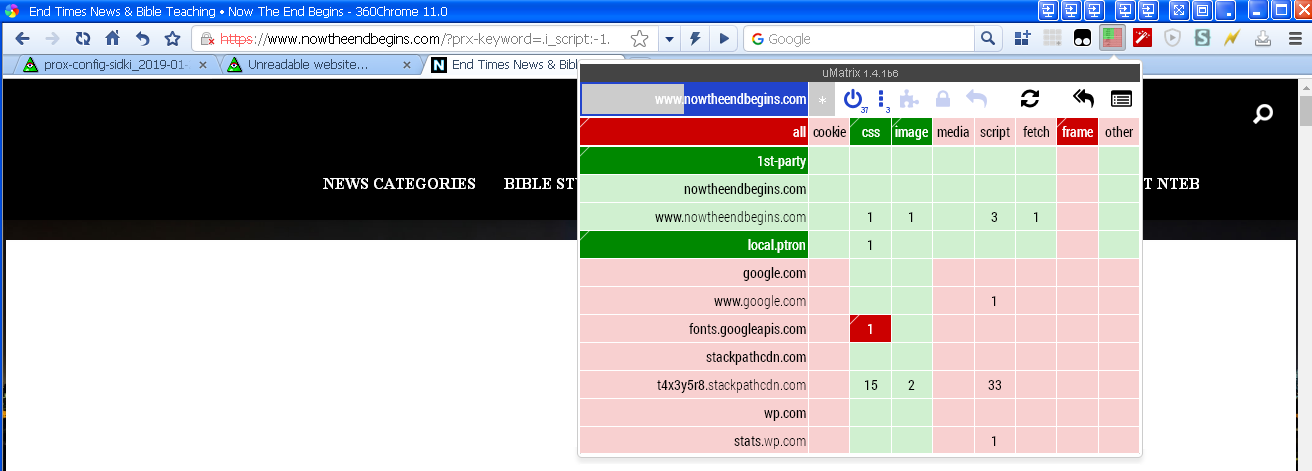
Task: Open the uMatrix logger panel icon
Action: coord(1121,99)
